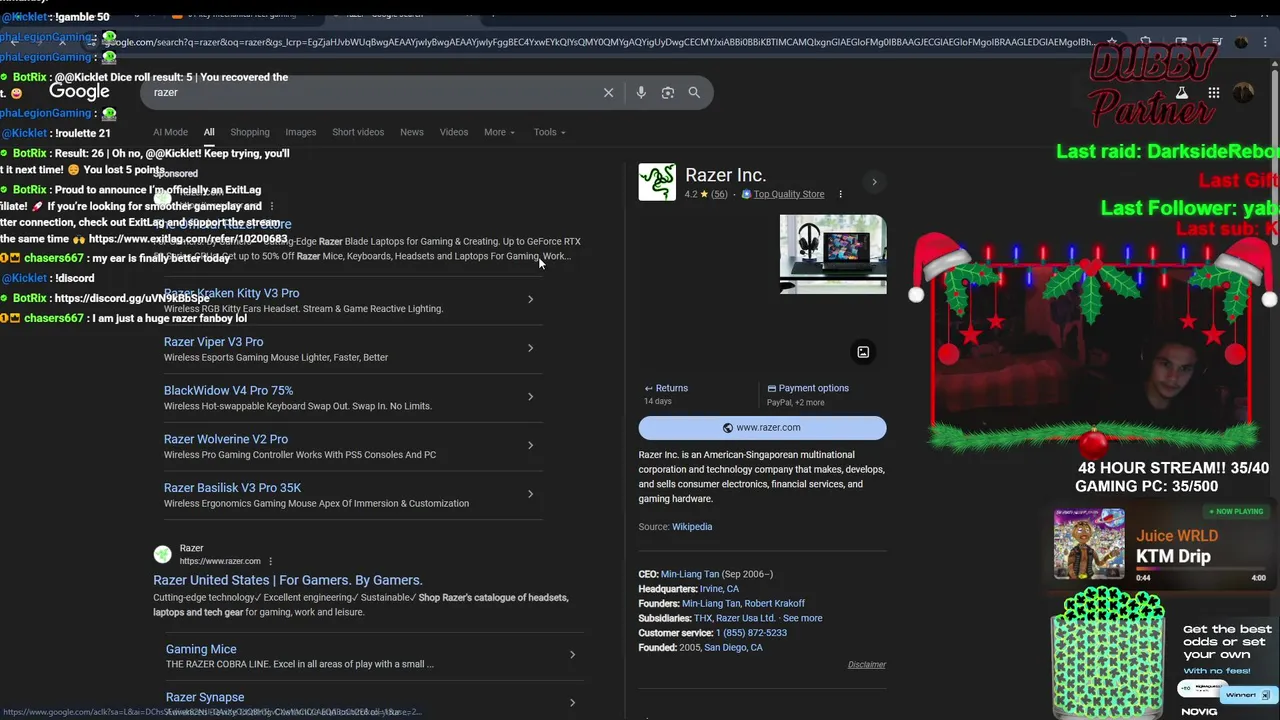Image resolution: width=1280 pixels, height=720 pixels.
Task: Open founder Robert Krakoff link
Action: click(x=774, y=604)
